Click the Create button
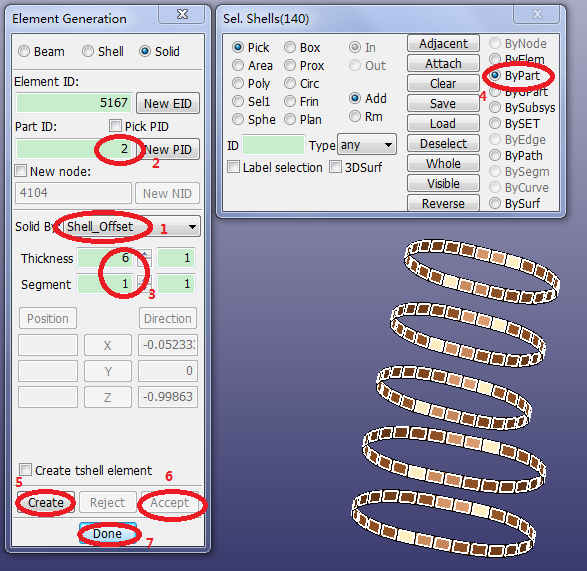The image size is (587, 571). coord(46,502)
